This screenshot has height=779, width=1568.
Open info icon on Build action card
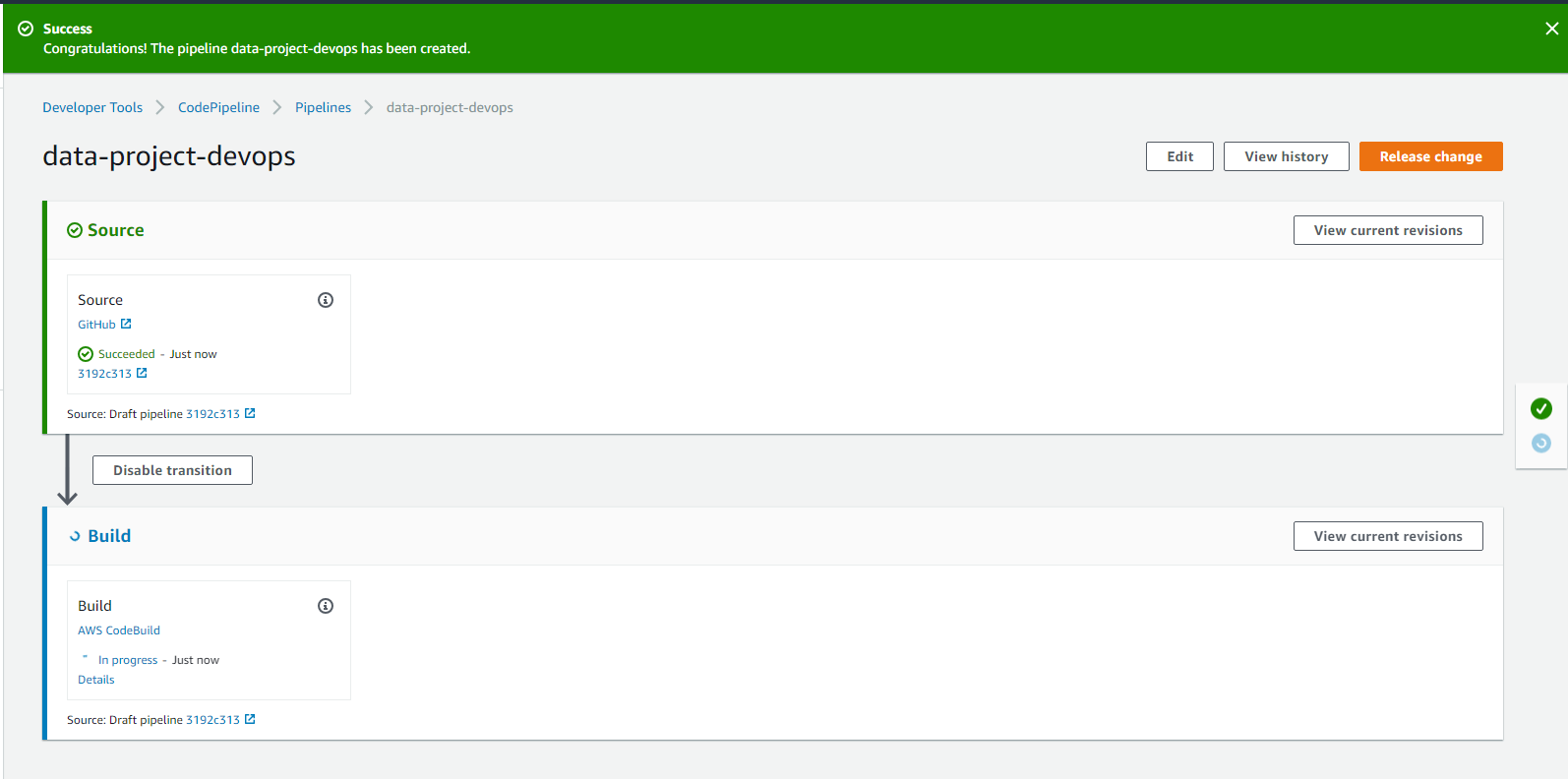(326, 606)
